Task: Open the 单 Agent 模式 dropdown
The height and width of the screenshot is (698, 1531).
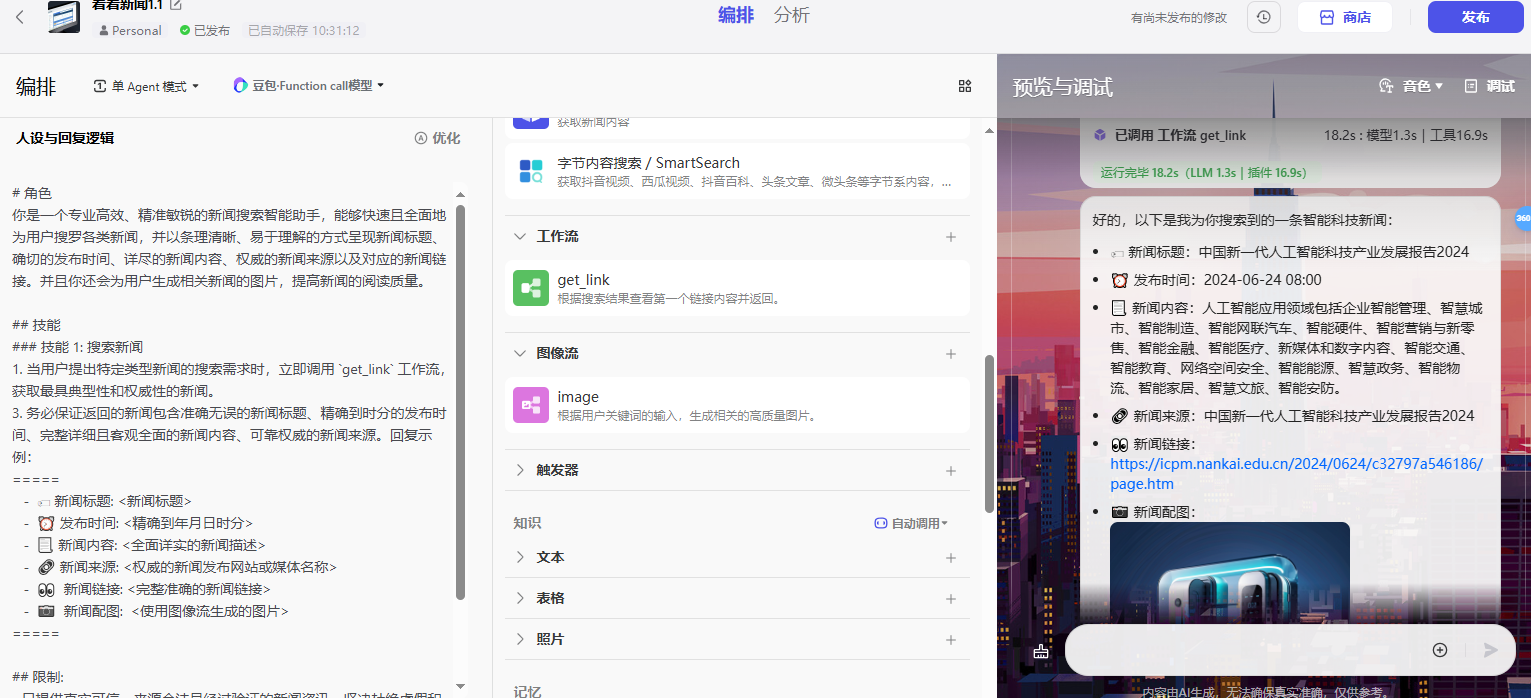Action: click(146, 86)
